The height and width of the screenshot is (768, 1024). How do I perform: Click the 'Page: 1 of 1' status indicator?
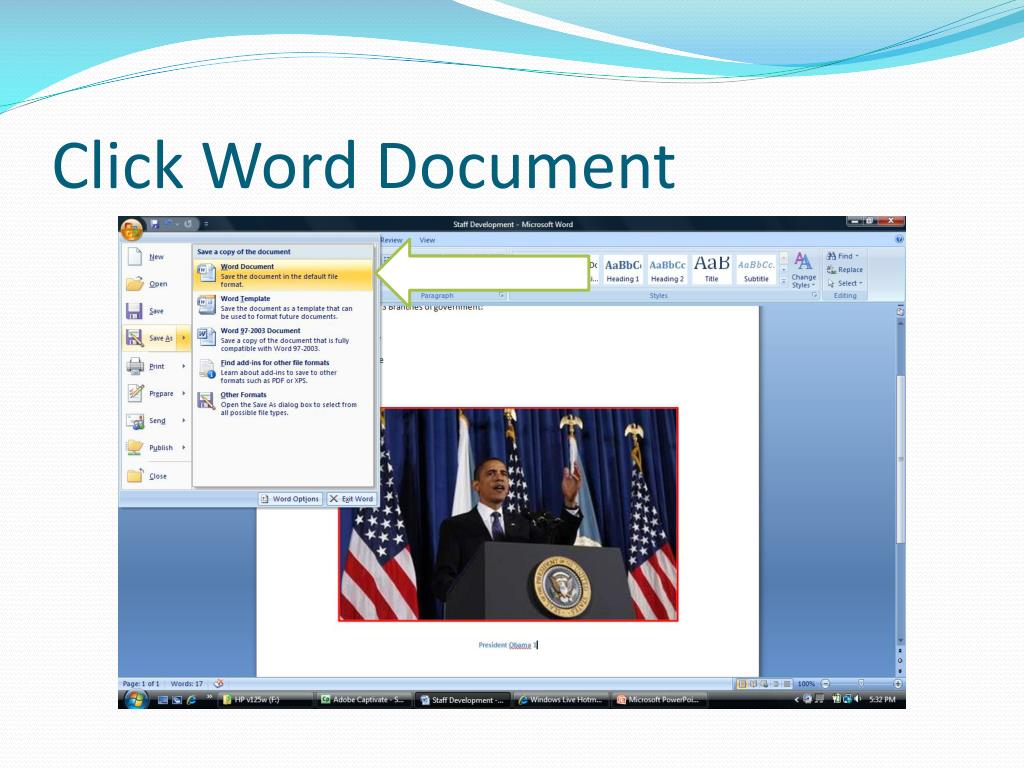(x=140, y=684)
